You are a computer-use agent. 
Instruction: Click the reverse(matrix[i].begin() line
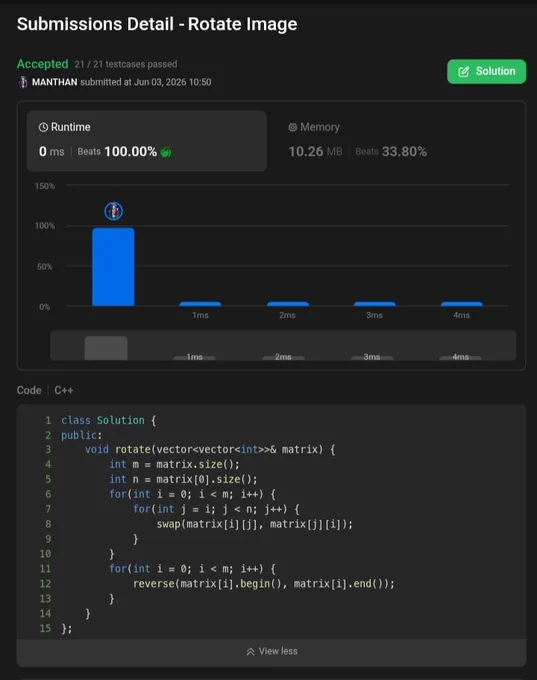coord(264,584)
